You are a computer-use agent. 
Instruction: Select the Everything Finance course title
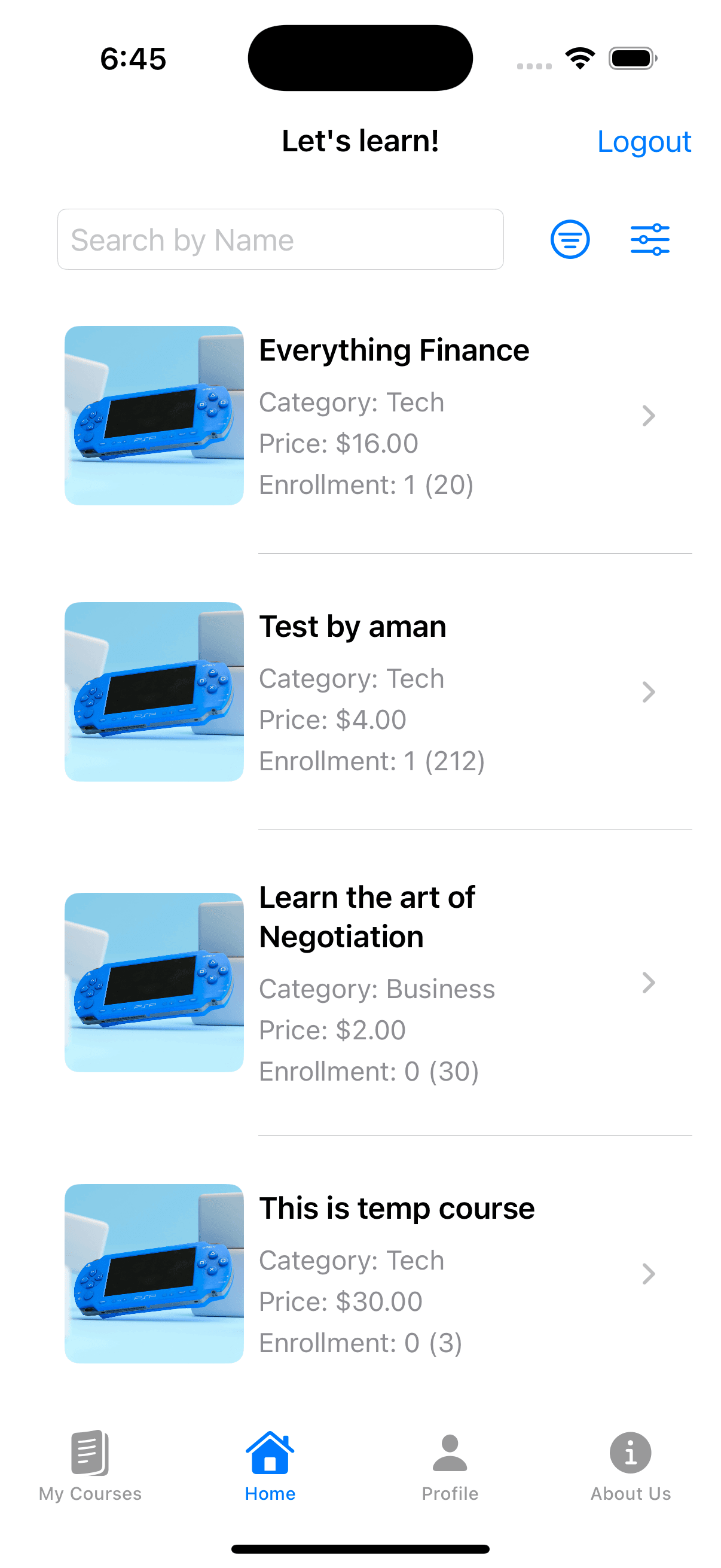[x=393, y=350]
